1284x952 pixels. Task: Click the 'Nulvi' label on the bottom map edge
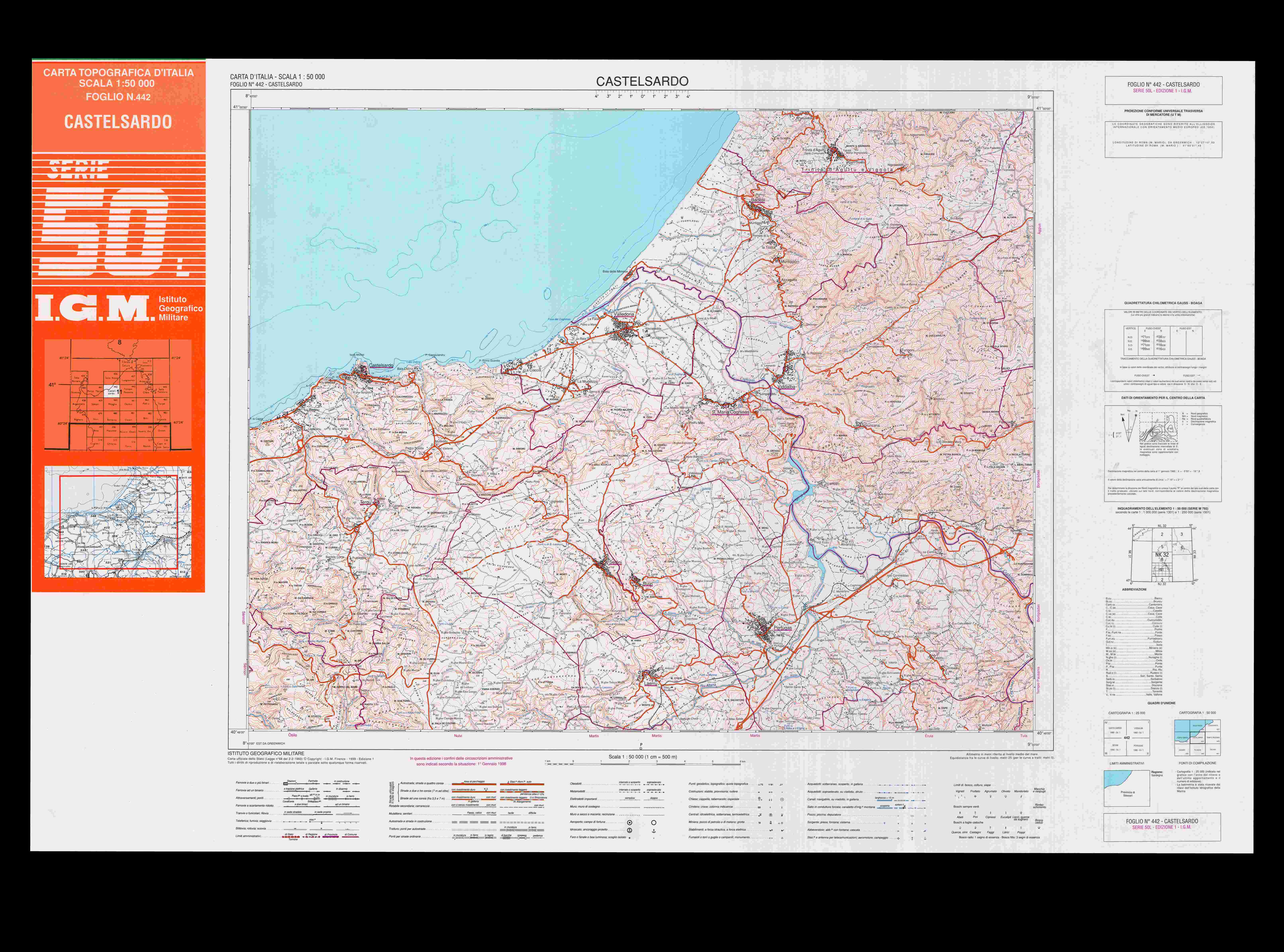[458, 736]
